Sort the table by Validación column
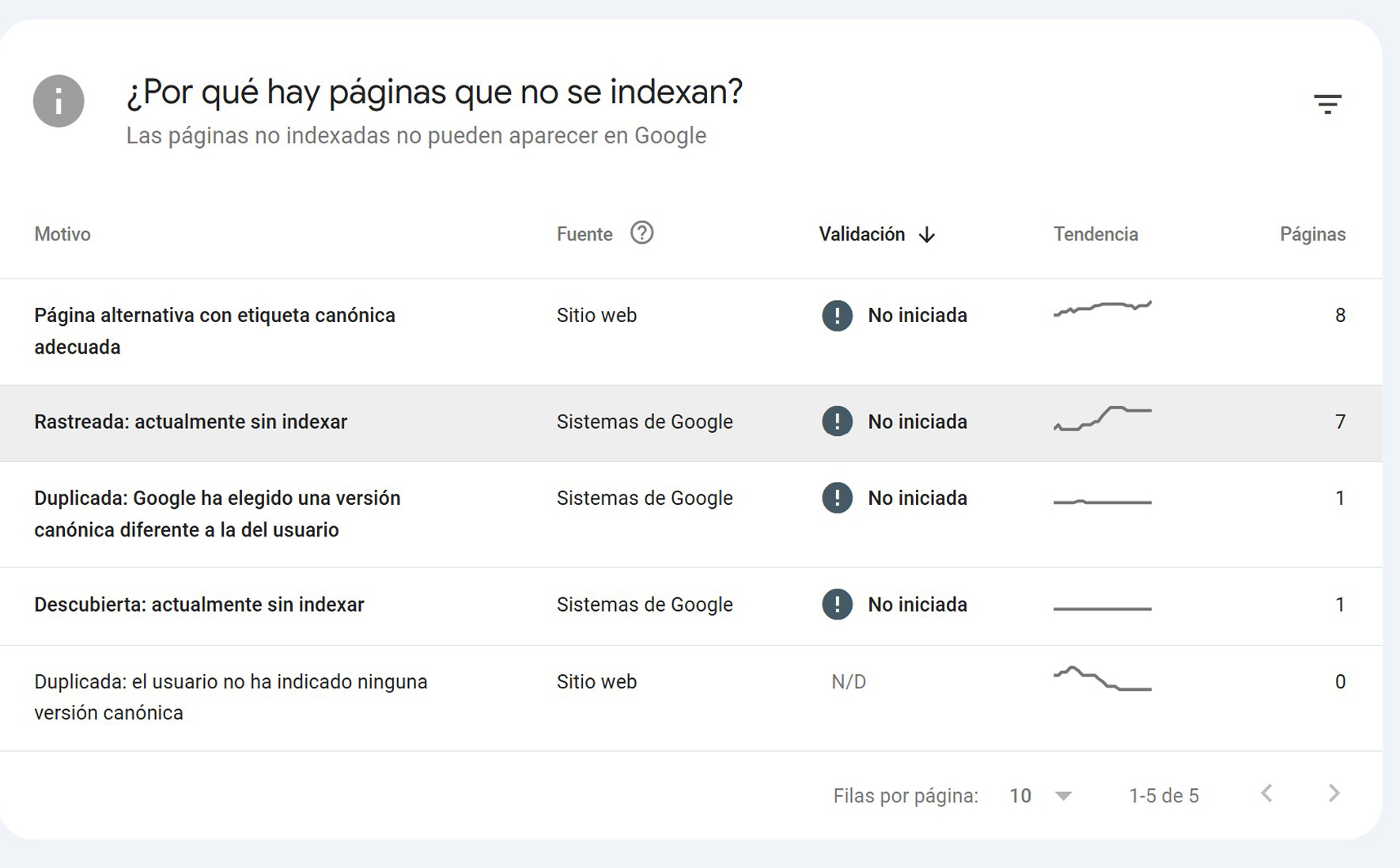Viewport: 1400px width, 868px height. click(x=861, y=234)
